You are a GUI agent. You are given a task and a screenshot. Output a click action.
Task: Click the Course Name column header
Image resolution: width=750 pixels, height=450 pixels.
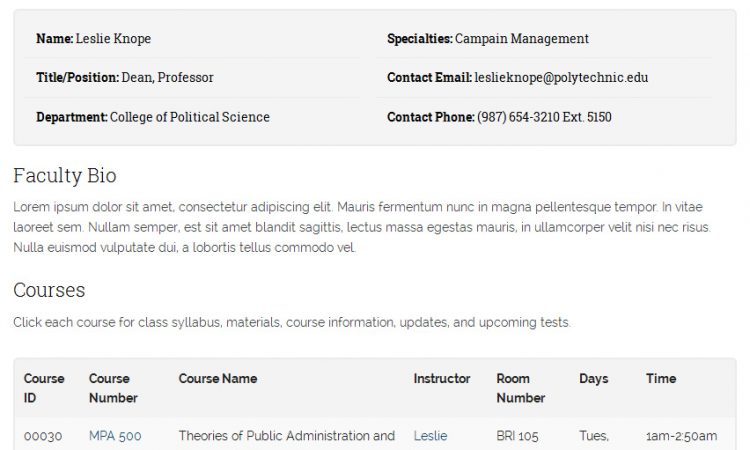click(x=218, y=379)
